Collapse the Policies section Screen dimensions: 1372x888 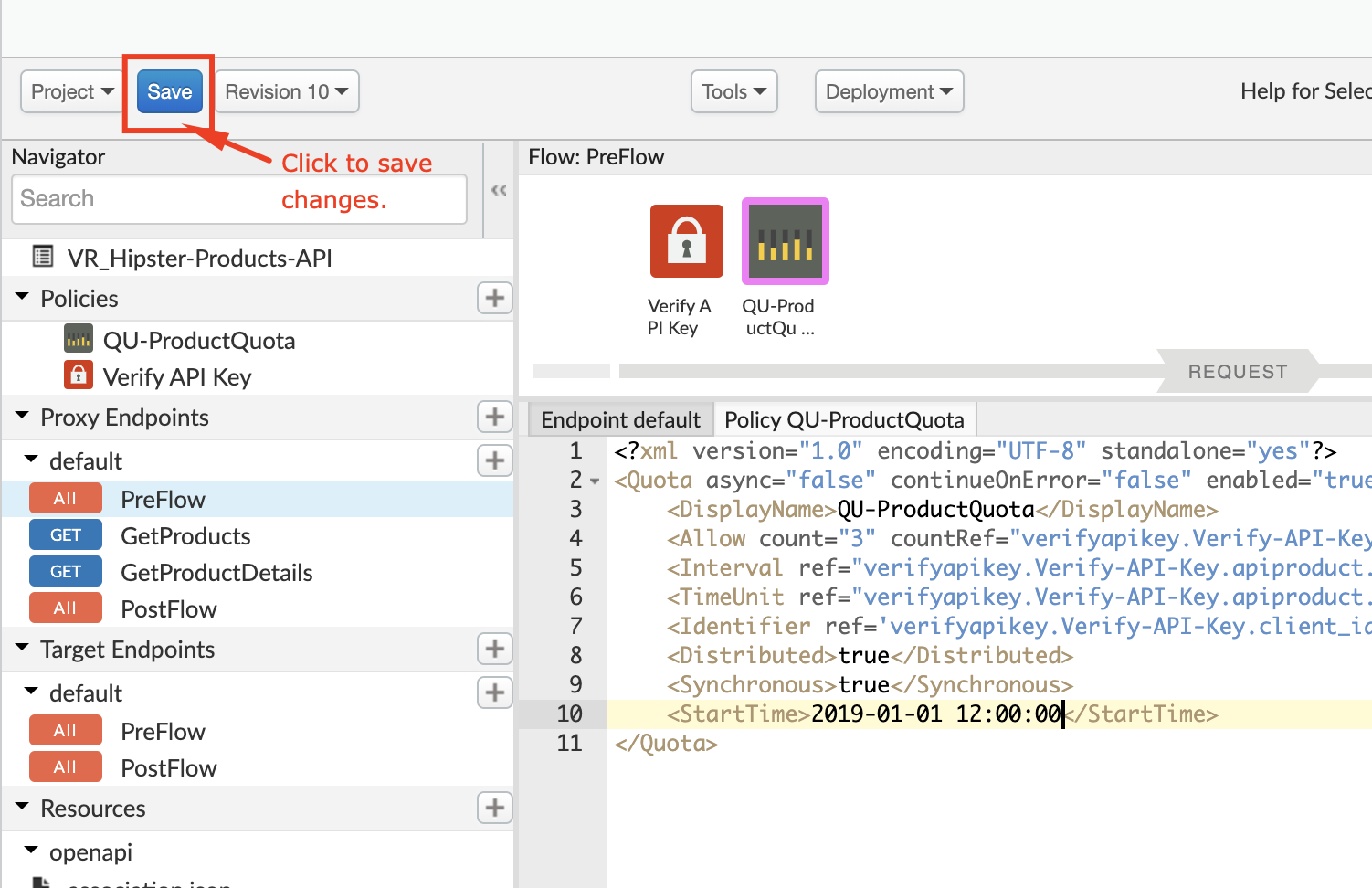(22, 297)
